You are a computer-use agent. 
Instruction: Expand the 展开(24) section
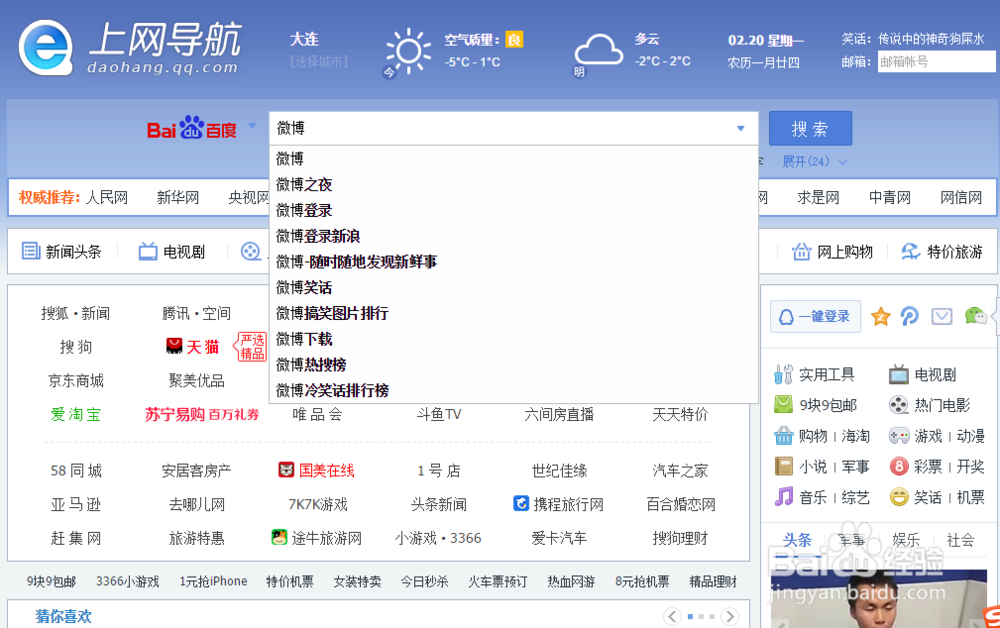tap(814, 162)
